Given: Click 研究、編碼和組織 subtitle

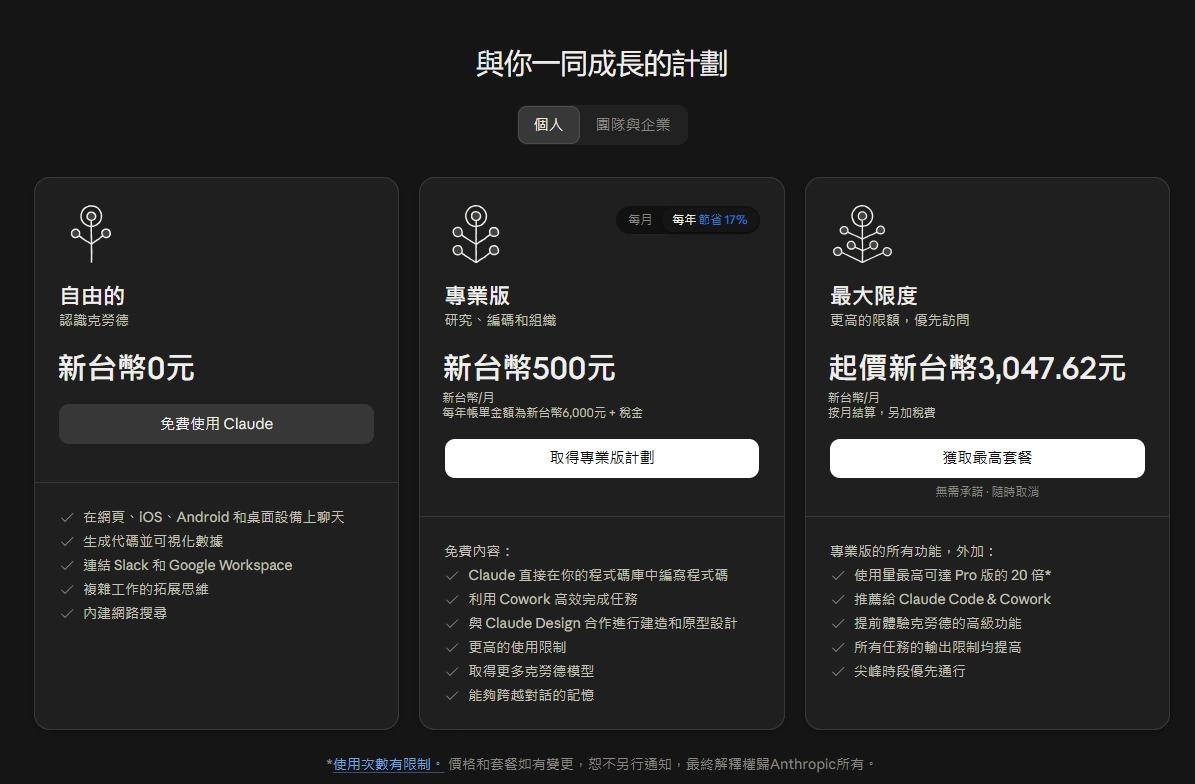Looking at the screenshot, I should tap(500, 321).
